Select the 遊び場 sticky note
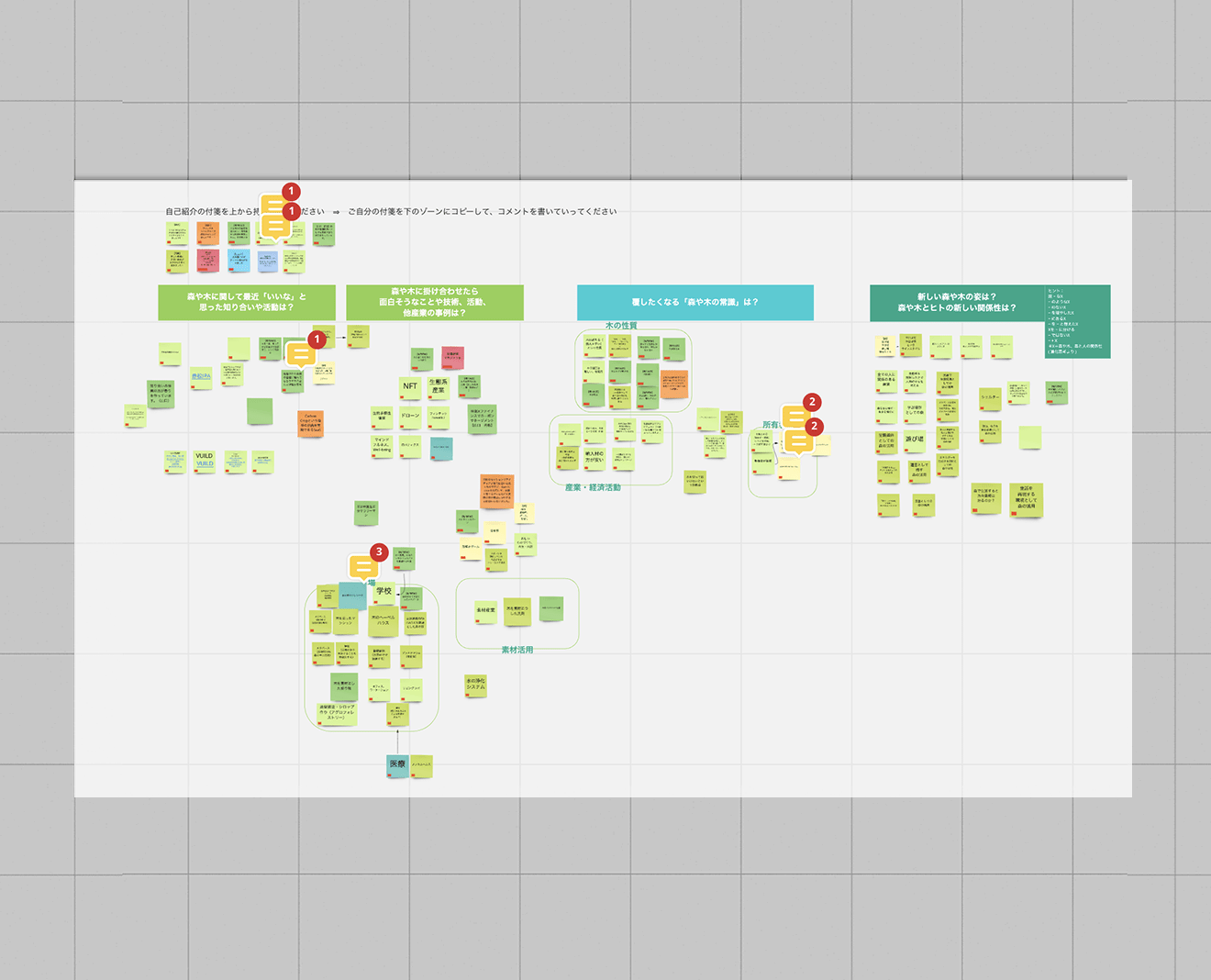Image resolution: width=1211 pixels, height=980 pixels. tap(915, 440)
